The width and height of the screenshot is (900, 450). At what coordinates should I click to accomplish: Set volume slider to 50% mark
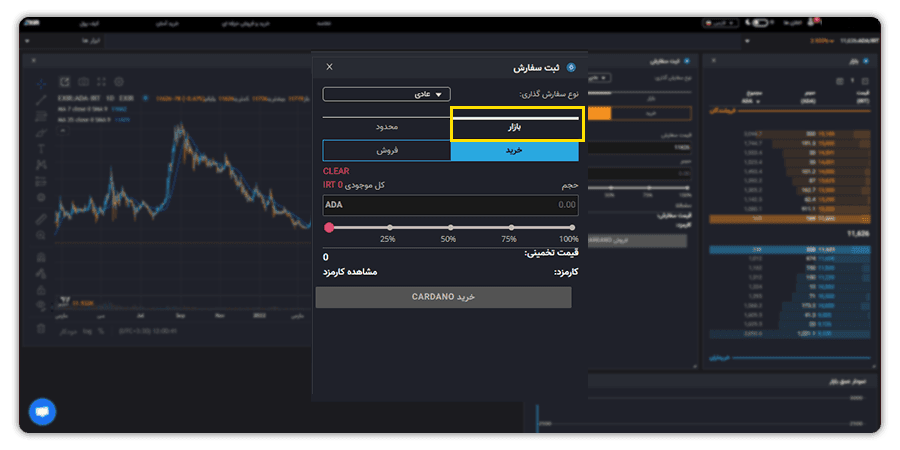tap(451, 228)
